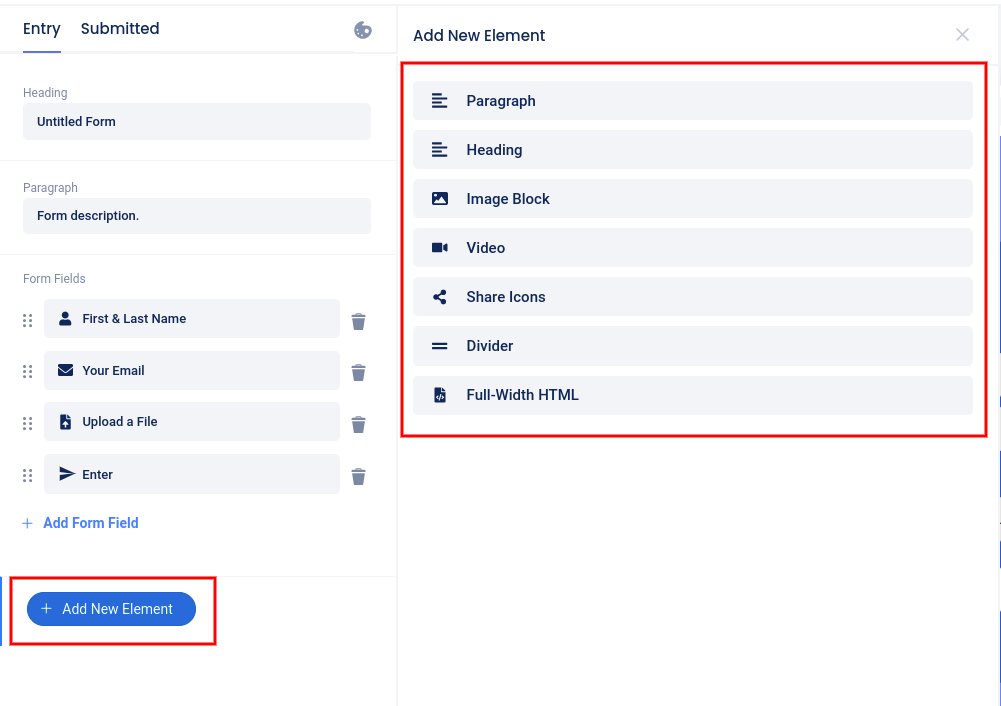Delete the Your Email field

tap(358, 372)
